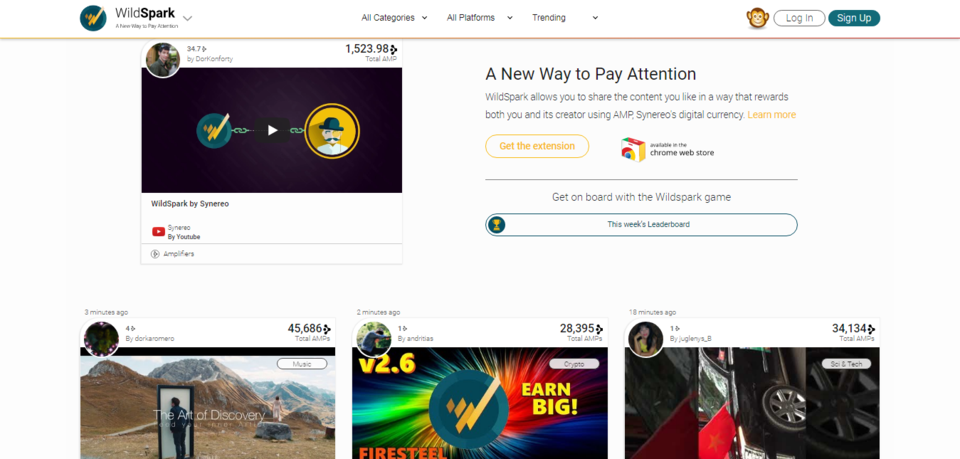
Task: Open The Art of Discovery thumbnail
Action: pyautogui.click(x=208, y=406)
